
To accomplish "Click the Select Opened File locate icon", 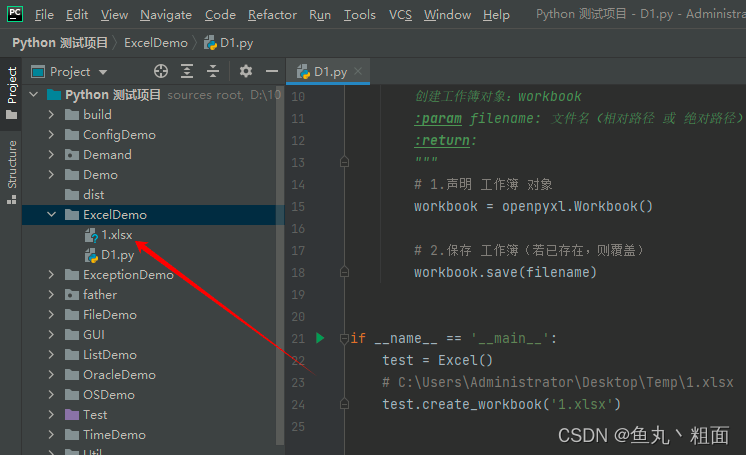I will tap(161, 71).
